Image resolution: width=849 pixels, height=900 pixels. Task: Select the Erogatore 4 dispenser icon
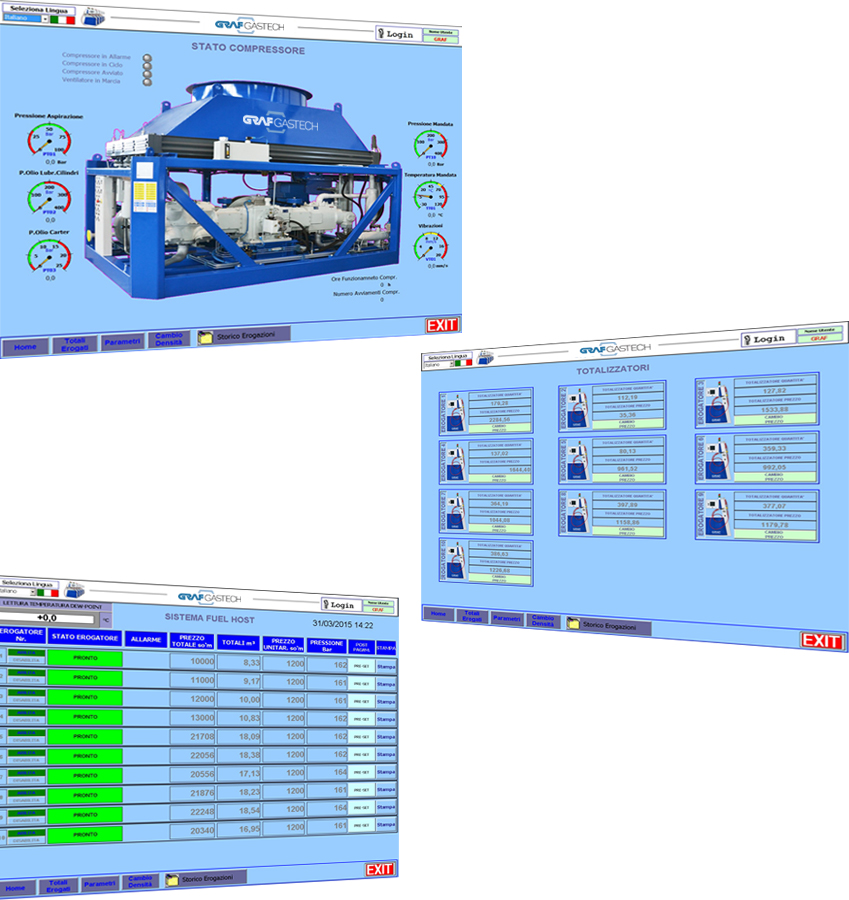(456, 462)
